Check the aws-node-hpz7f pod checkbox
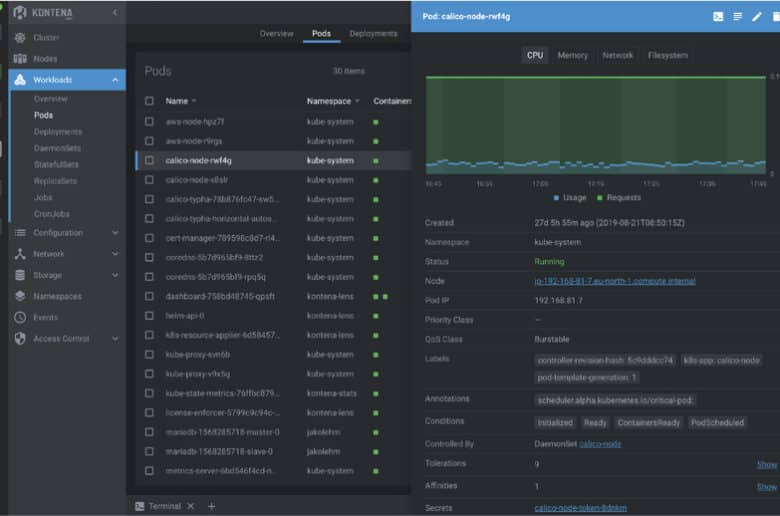 pyautogui.click(x=149, y=121)
